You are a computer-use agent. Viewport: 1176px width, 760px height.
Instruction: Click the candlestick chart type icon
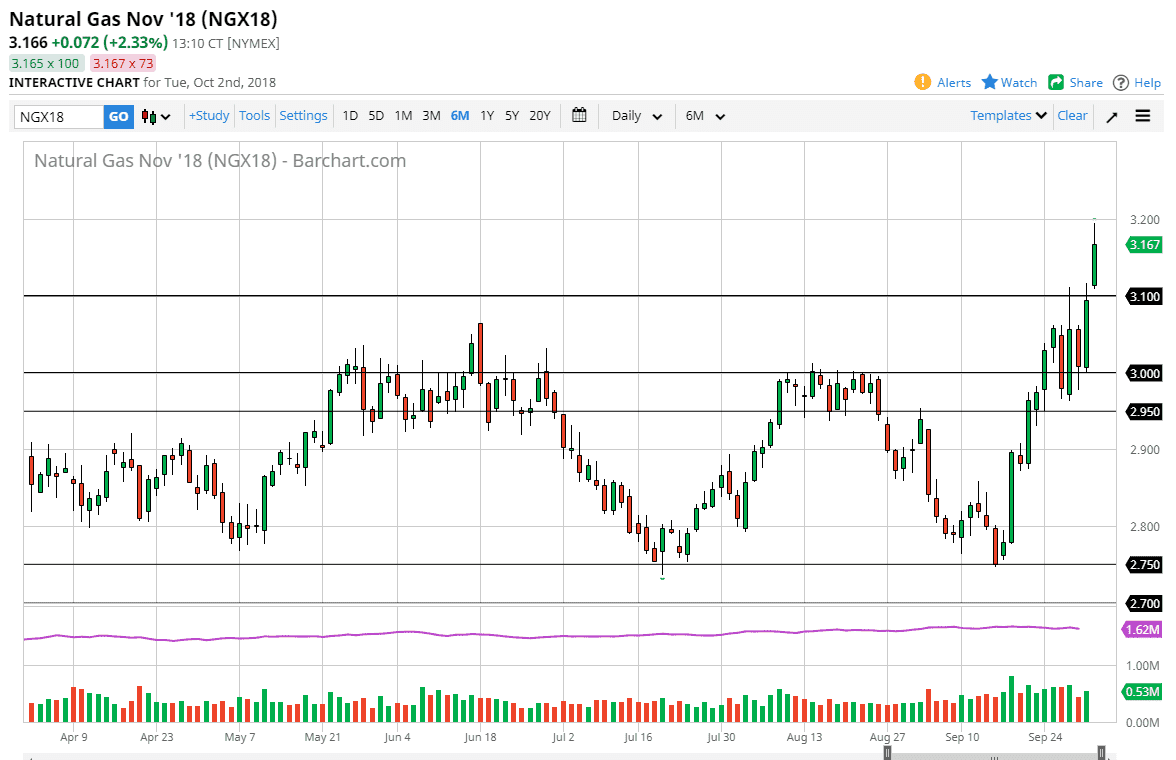(148, 116)
